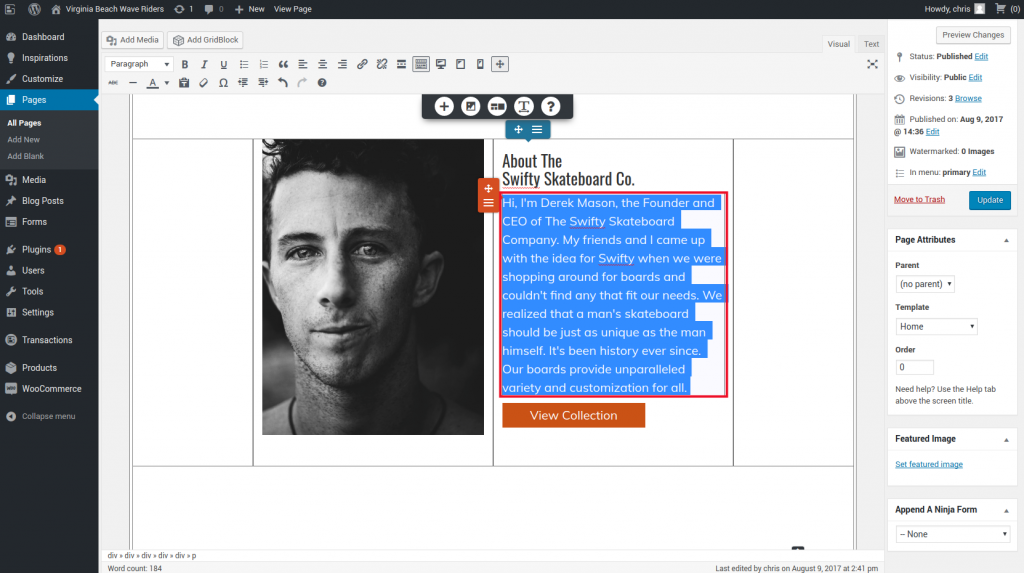Click the Bold formatting icon
The height and width of the screenshot is (573, 1024).
pyautogui.click(x=185, y=64)
